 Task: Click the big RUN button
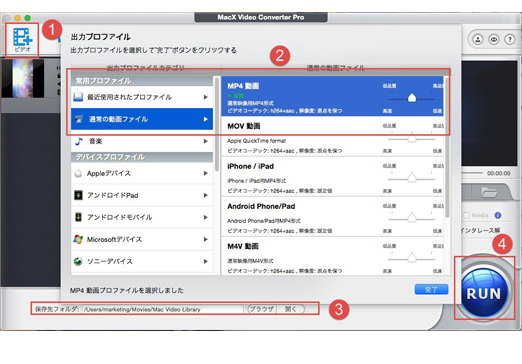click(x=484, y=293)
